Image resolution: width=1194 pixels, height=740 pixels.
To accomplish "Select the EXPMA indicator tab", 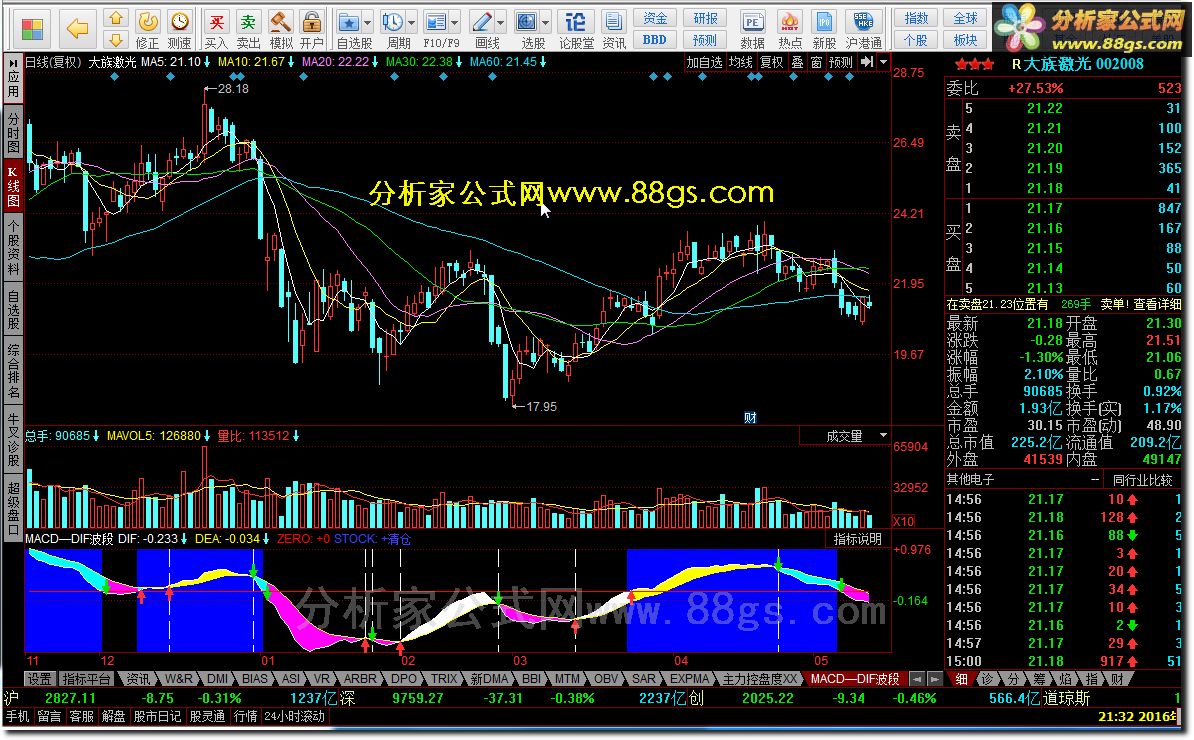I will tap(689, 678).
